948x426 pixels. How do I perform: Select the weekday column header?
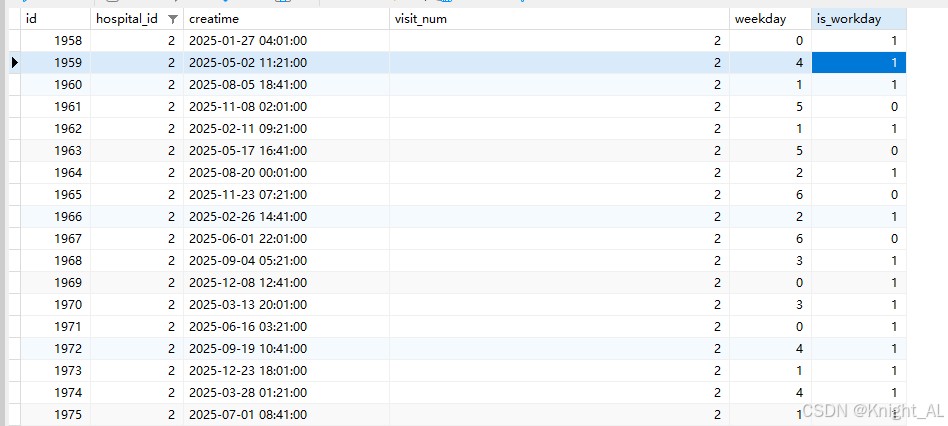coord(770,19)
